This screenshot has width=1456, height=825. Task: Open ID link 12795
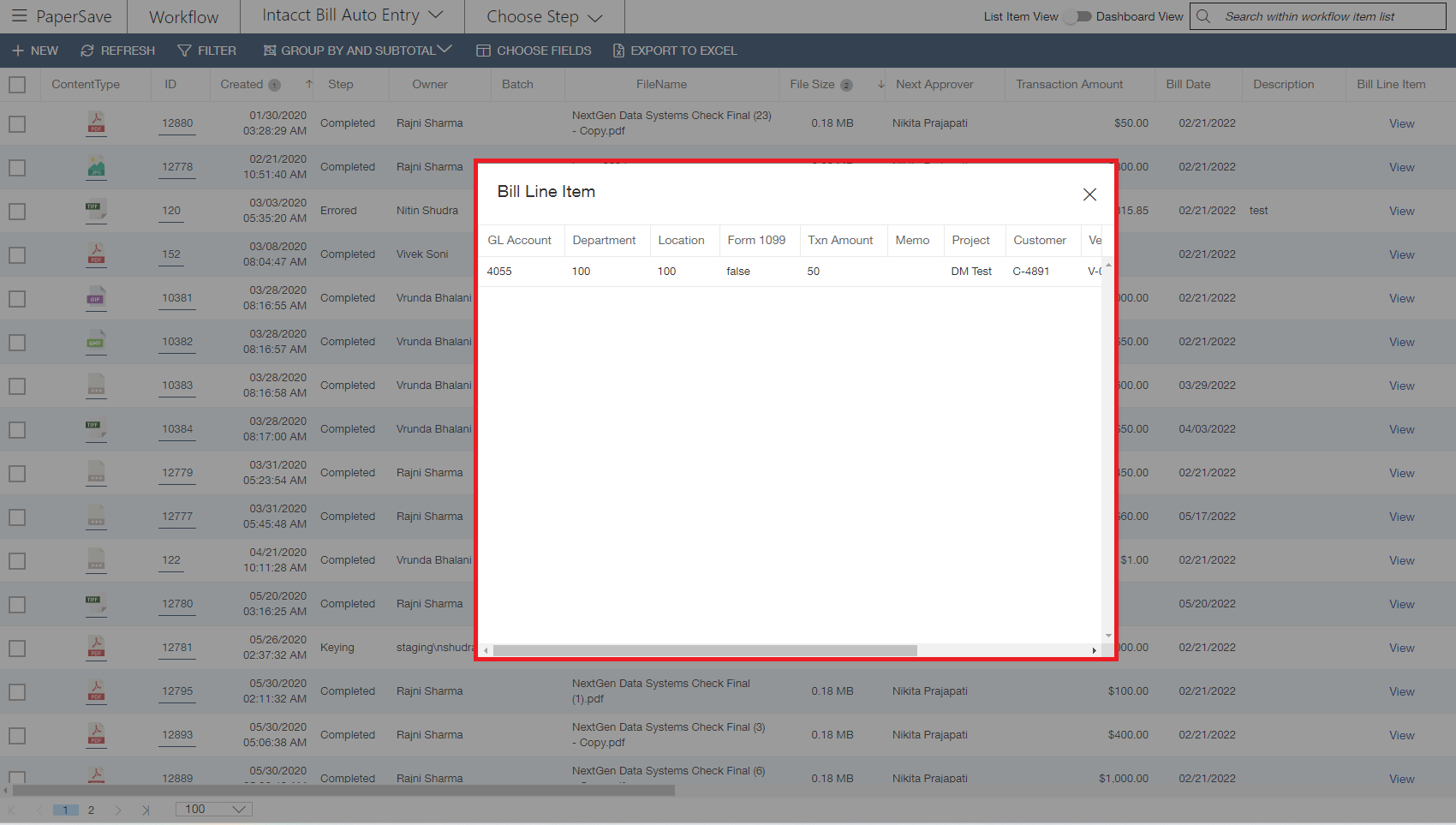pyautogui.click(x=177, y=690)
